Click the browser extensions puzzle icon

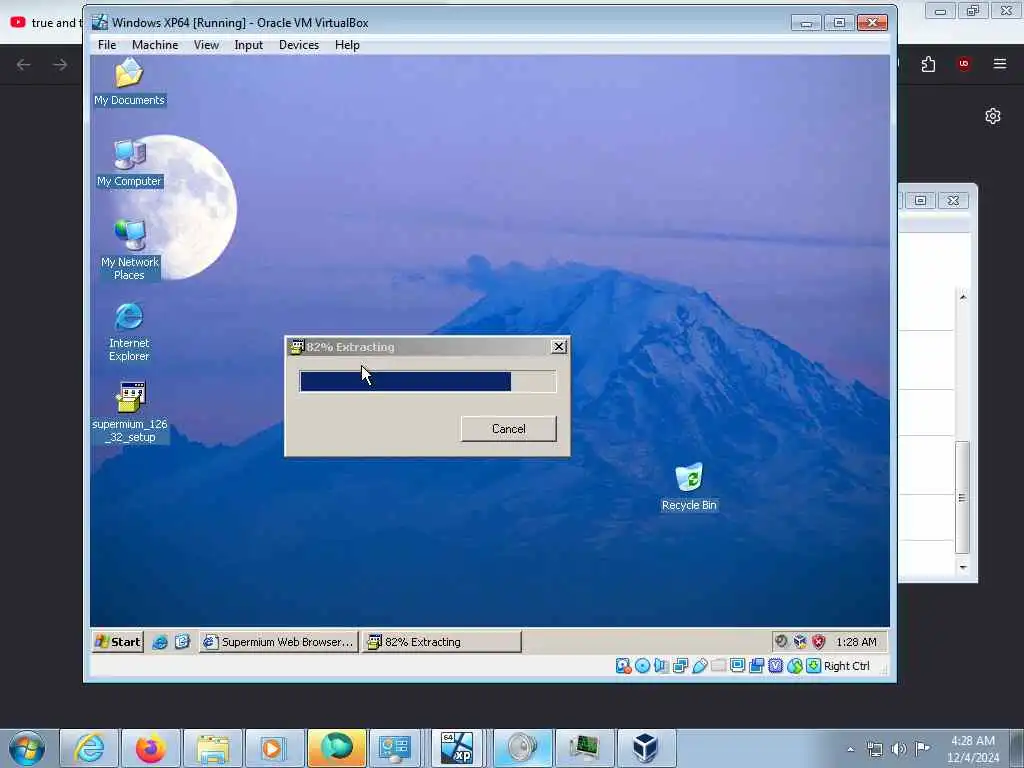[x=928, y=64]
